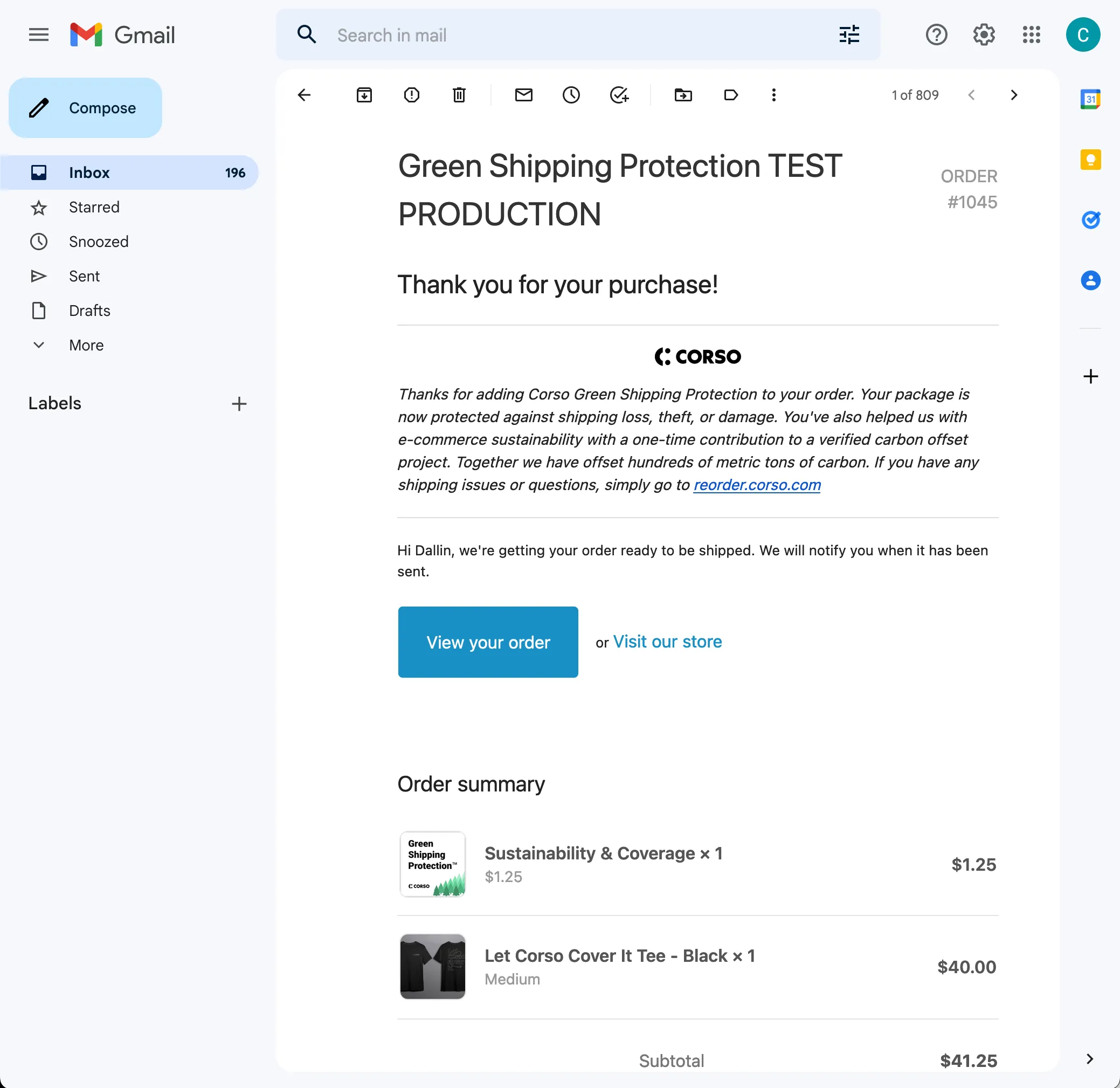This screenshot has width=1120, height=1088.
Task: Delete the current email
Action: [x=459, y=95]
